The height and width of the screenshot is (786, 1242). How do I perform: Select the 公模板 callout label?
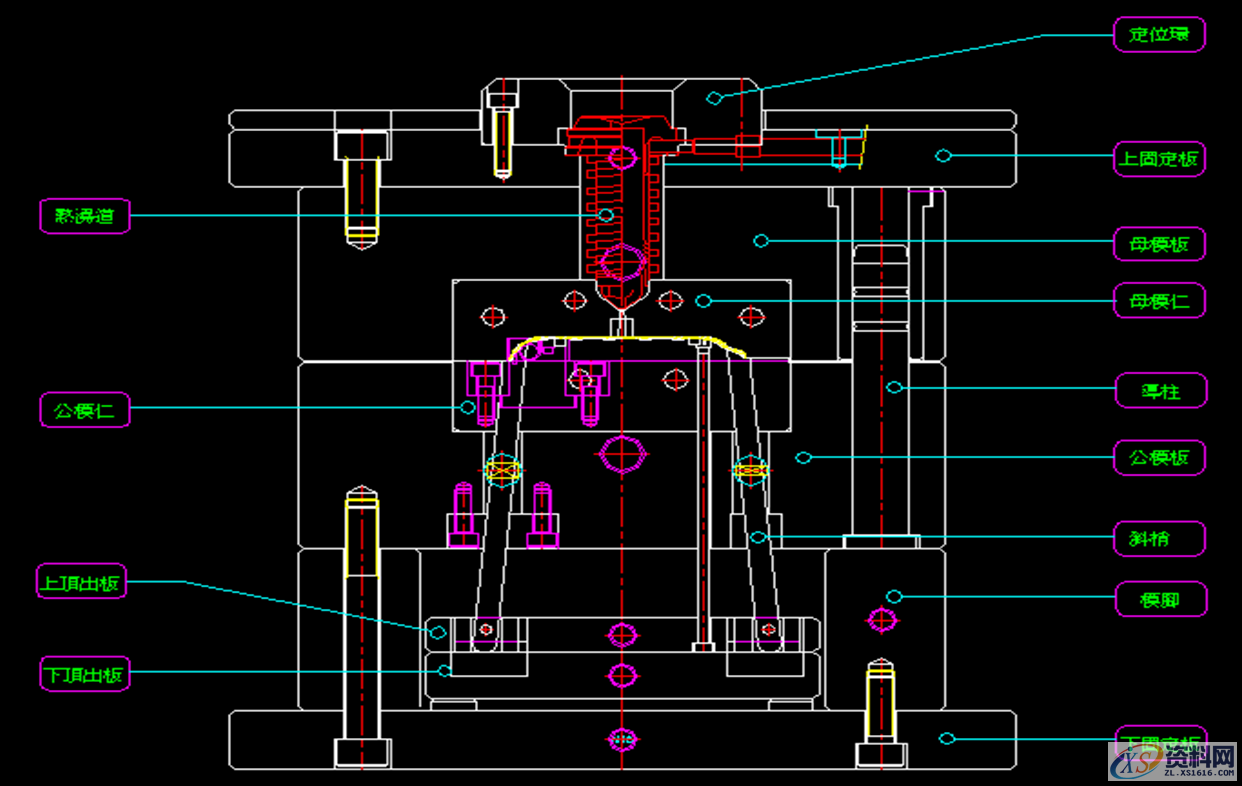(x=1160, y=458)
